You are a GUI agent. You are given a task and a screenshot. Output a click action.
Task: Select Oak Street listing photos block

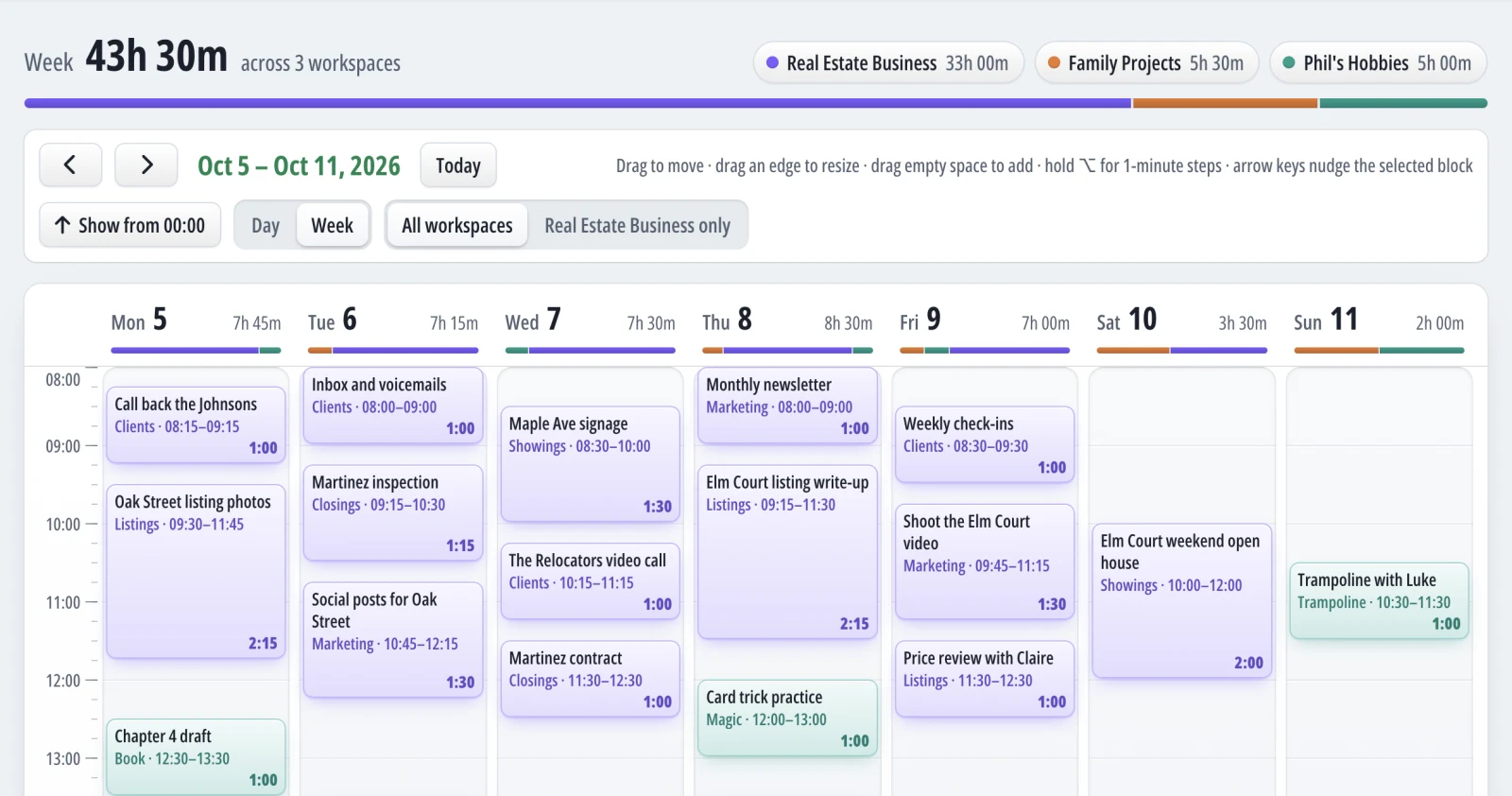(x=196, y=572)
